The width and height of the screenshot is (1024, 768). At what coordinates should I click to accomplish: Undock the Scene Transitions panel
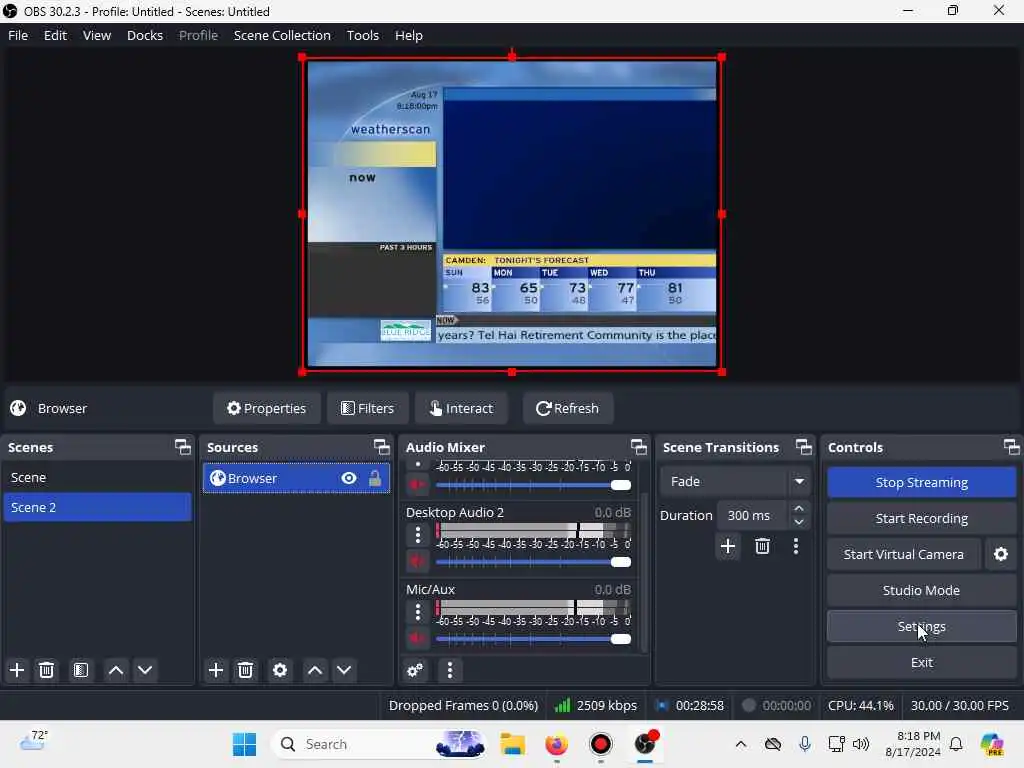[804, 447]
